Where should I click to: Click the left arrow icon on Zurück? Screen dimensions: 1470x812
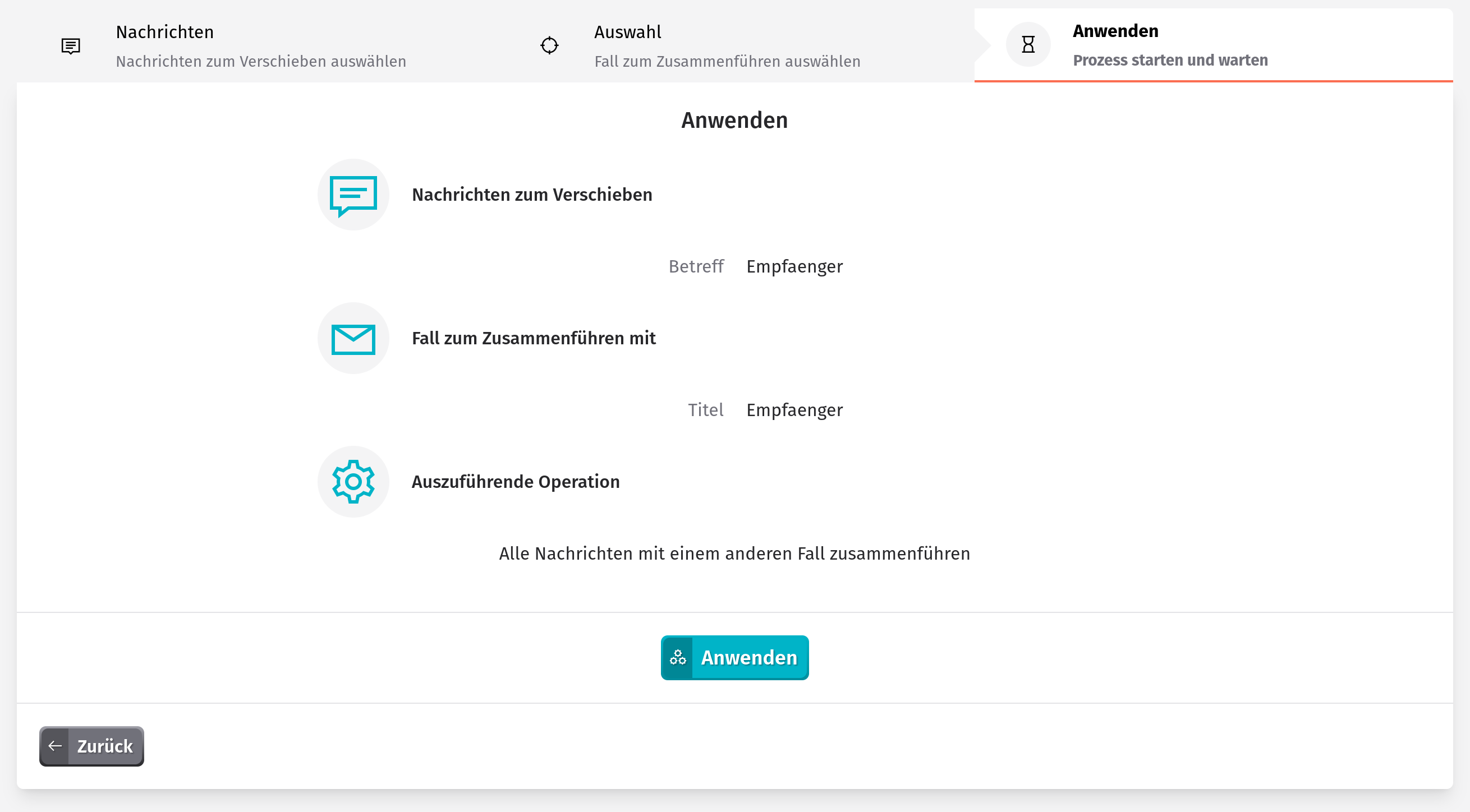[x=55, y=746]
